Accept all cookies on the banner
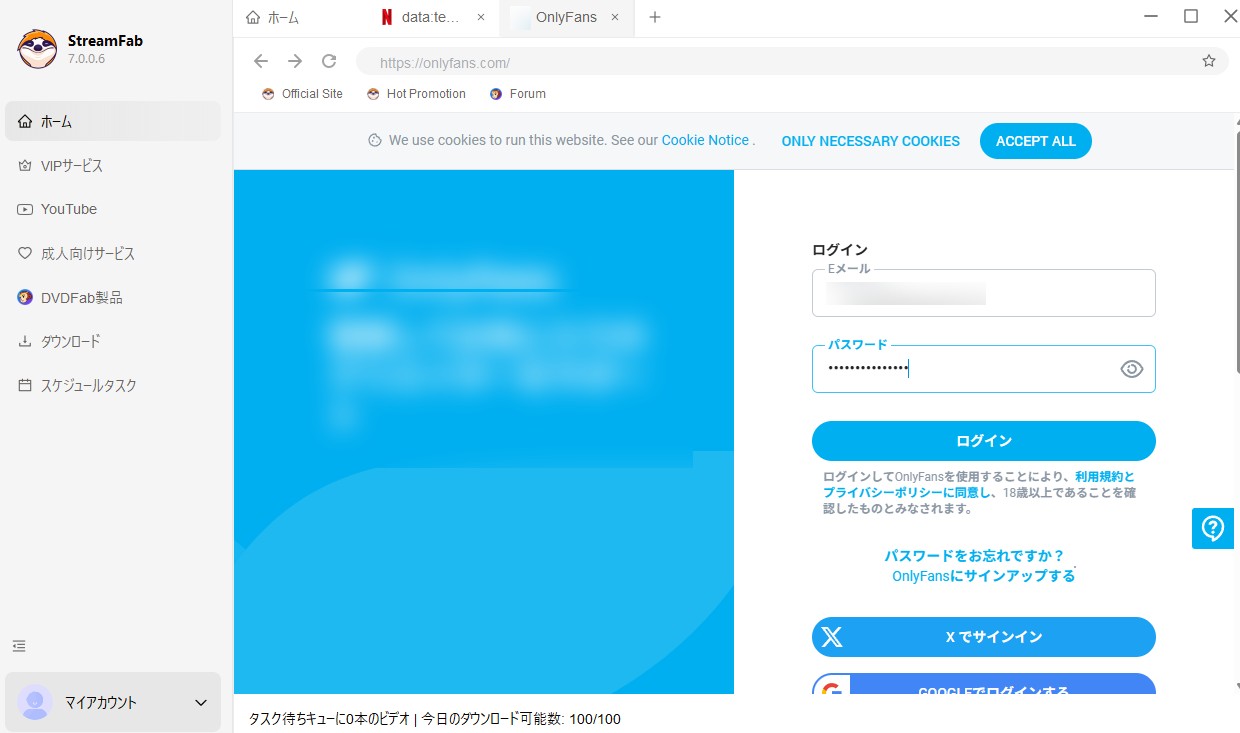Image resolution: width=1240 pixels, height=733 pixels. [x=1036, y=141]
